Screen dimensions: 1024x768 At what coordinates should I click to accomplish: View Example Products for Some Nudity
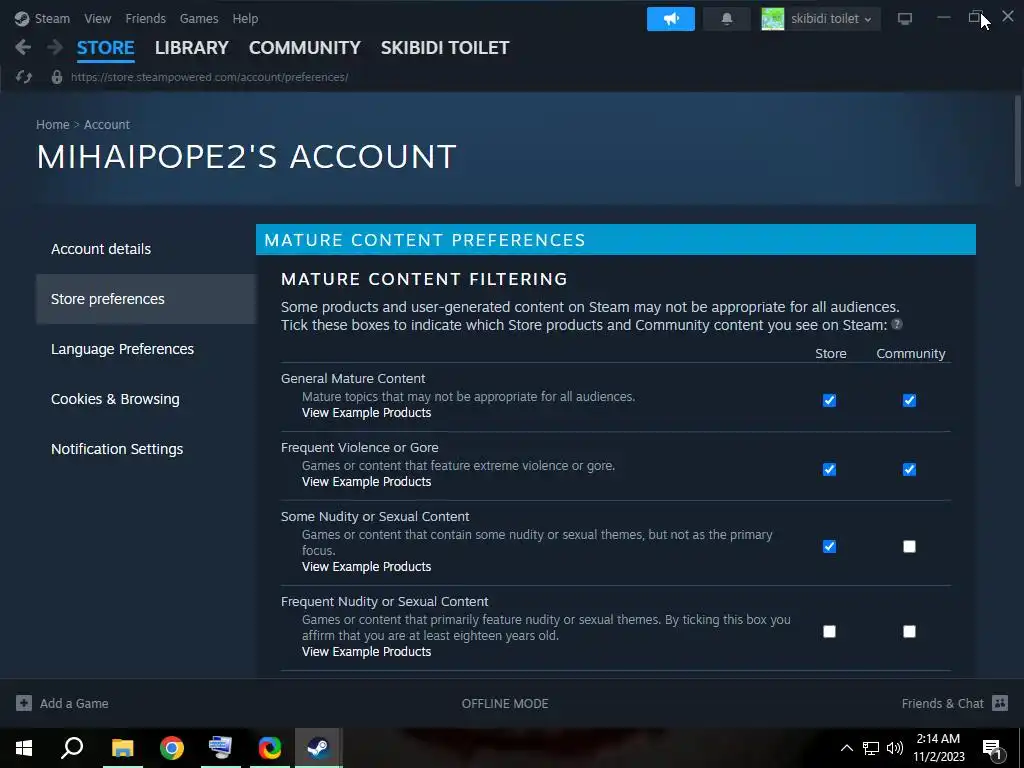click(x=366, y=567)
